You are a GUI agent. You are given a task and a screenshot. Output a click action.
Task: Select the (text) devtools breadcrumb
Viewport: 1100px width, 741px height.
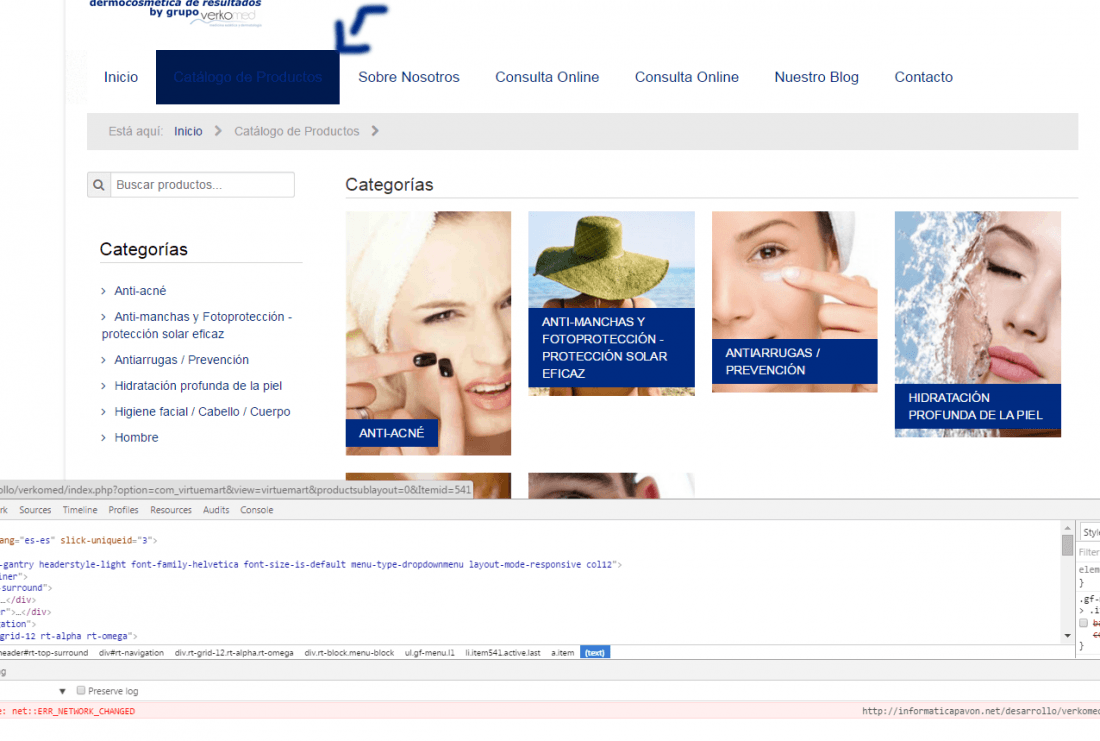tap(595, 653)
